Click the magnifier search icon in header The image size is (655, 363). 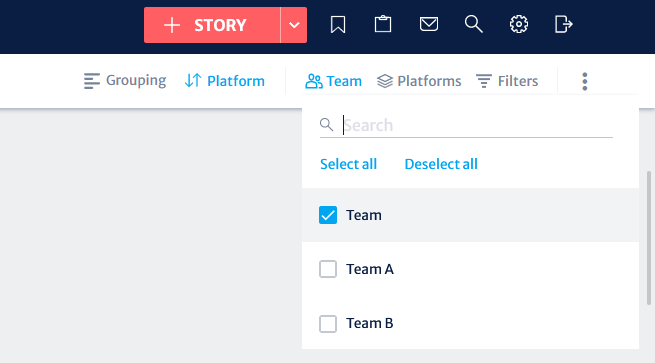(473, 24)
